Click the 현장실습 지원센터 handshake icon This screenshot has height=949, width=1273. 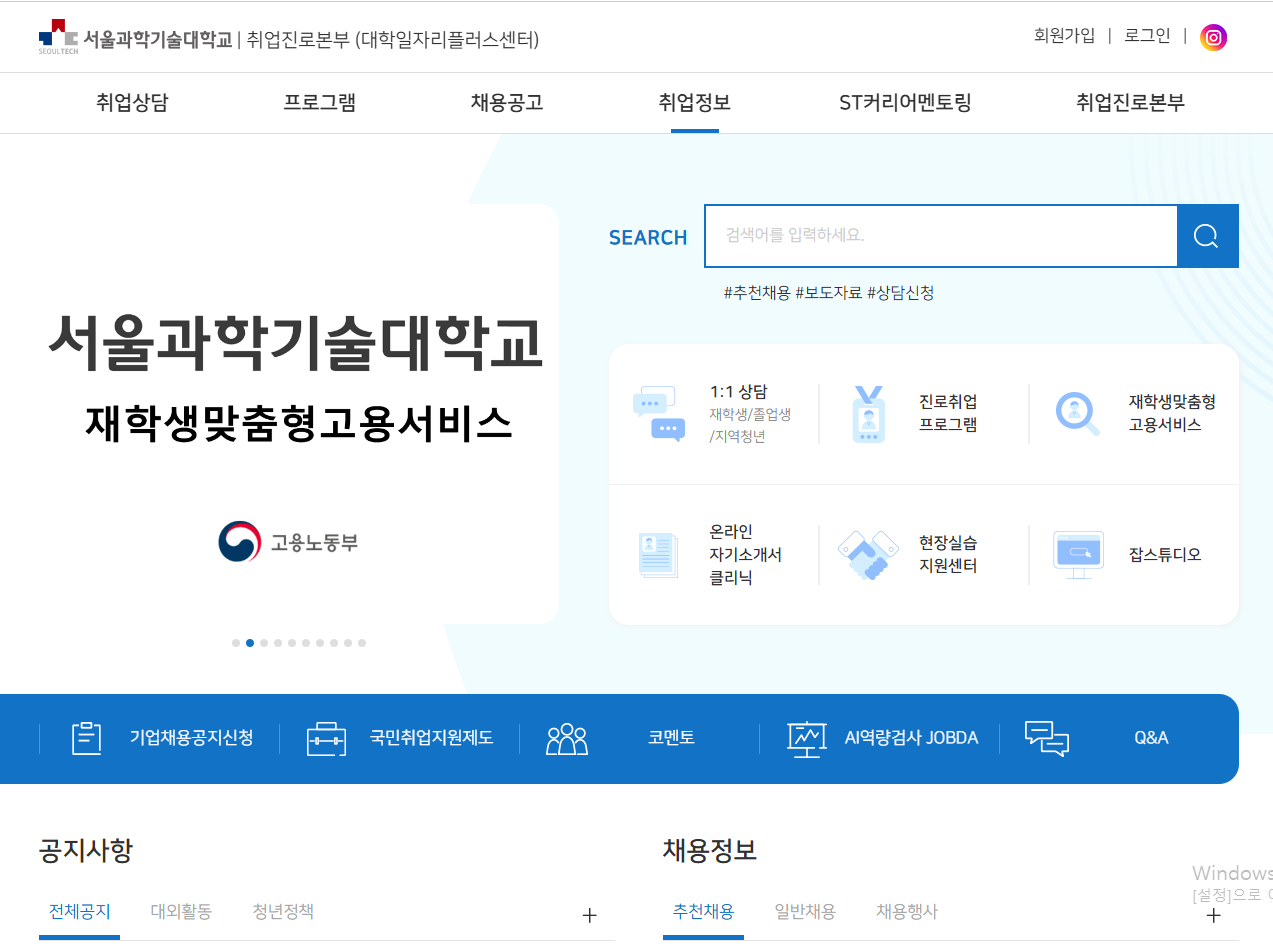click(x=867, y=555)
